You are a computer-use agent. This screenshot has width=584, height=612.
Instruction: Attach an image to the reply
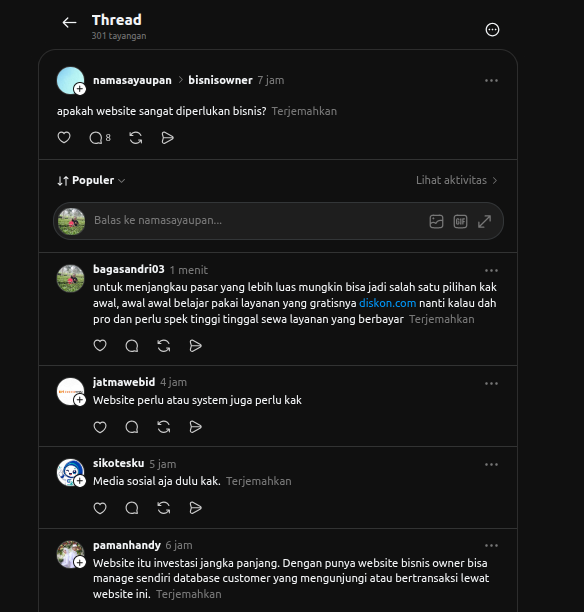click(436, 221)
